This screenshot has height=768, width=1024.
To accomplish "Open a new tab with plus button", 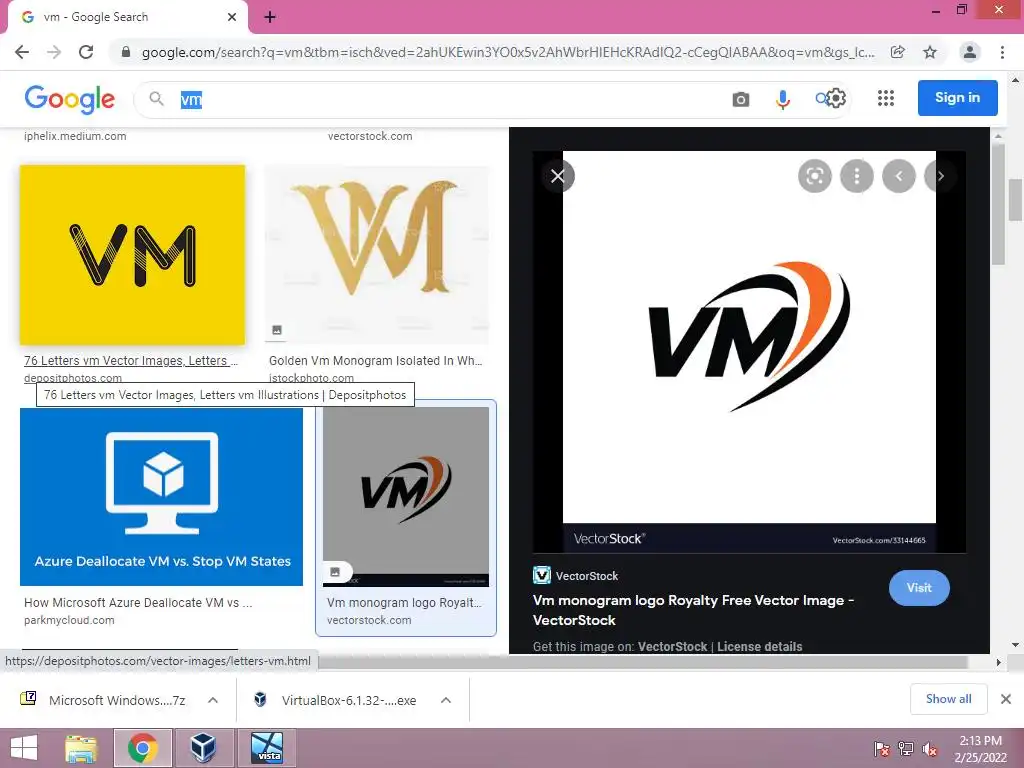I will [x=270, y=17].
